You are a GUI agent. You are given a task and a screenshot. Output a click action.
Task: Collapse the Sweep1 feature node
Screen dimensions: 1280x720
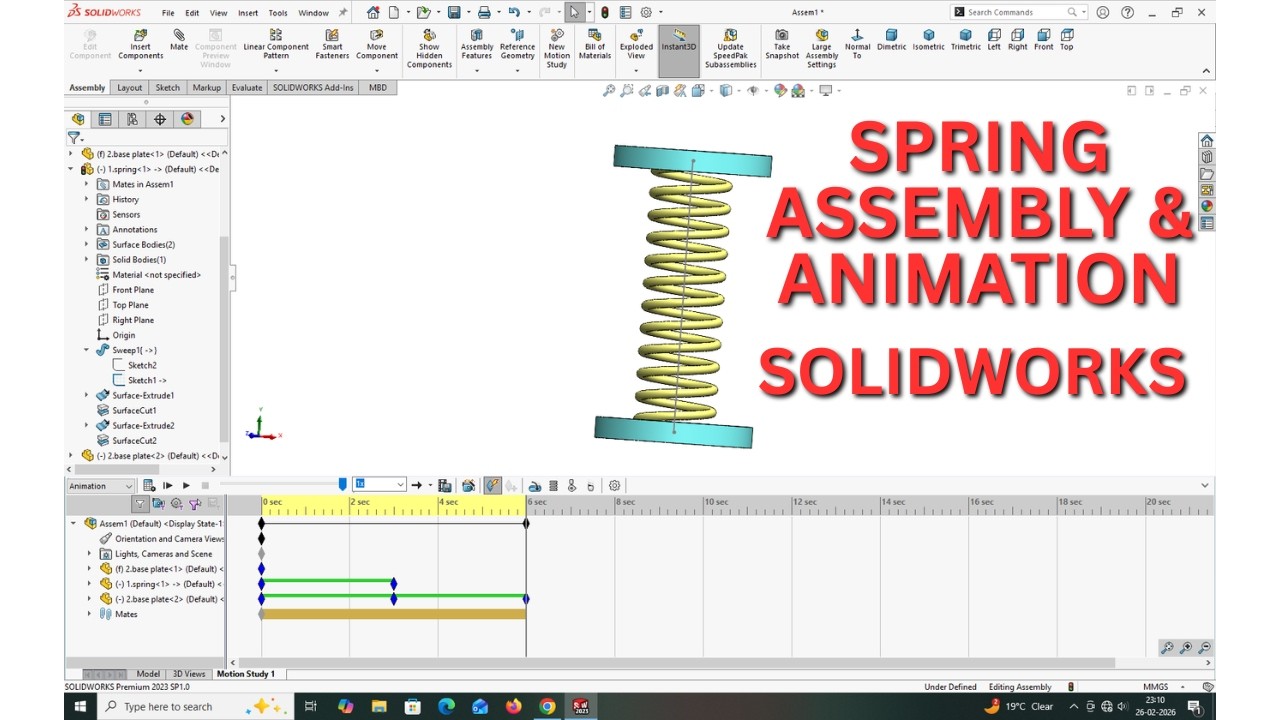pos(86,350)
